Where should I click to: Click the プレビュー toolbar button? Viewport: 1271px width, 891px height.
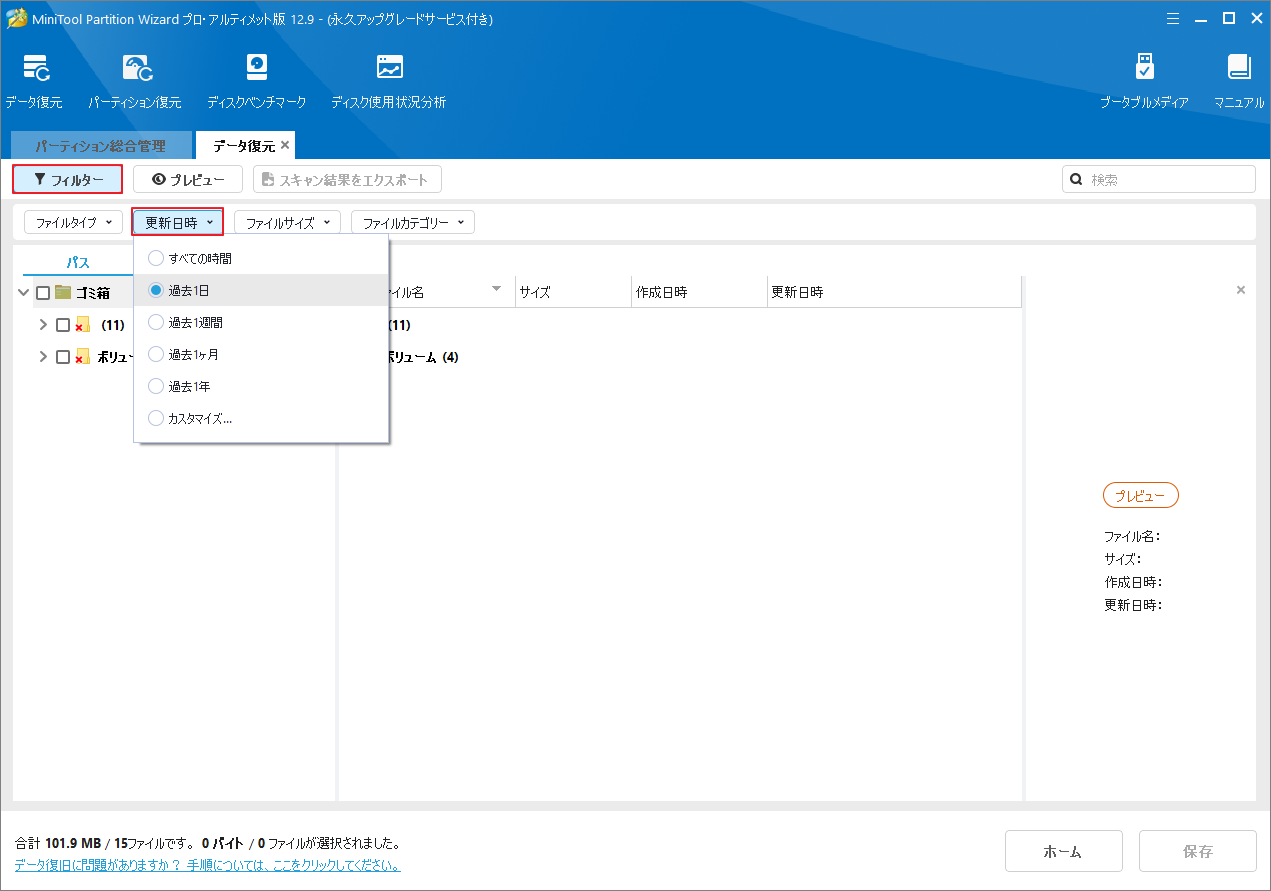coord(188,179)
